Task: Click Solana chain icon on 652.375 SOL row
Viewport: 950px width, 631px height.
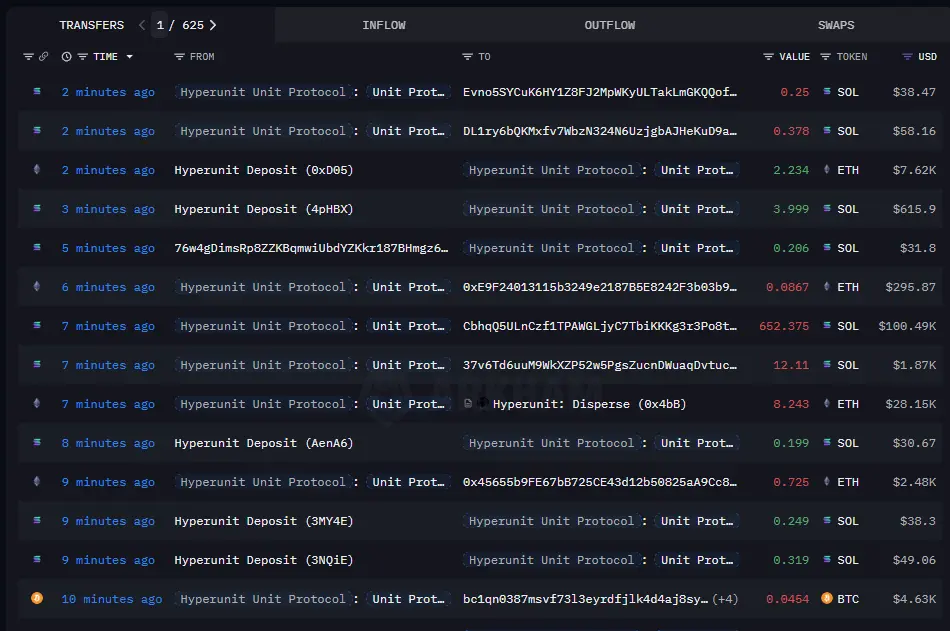Action: pyautogui.click(x=37, y=326)
